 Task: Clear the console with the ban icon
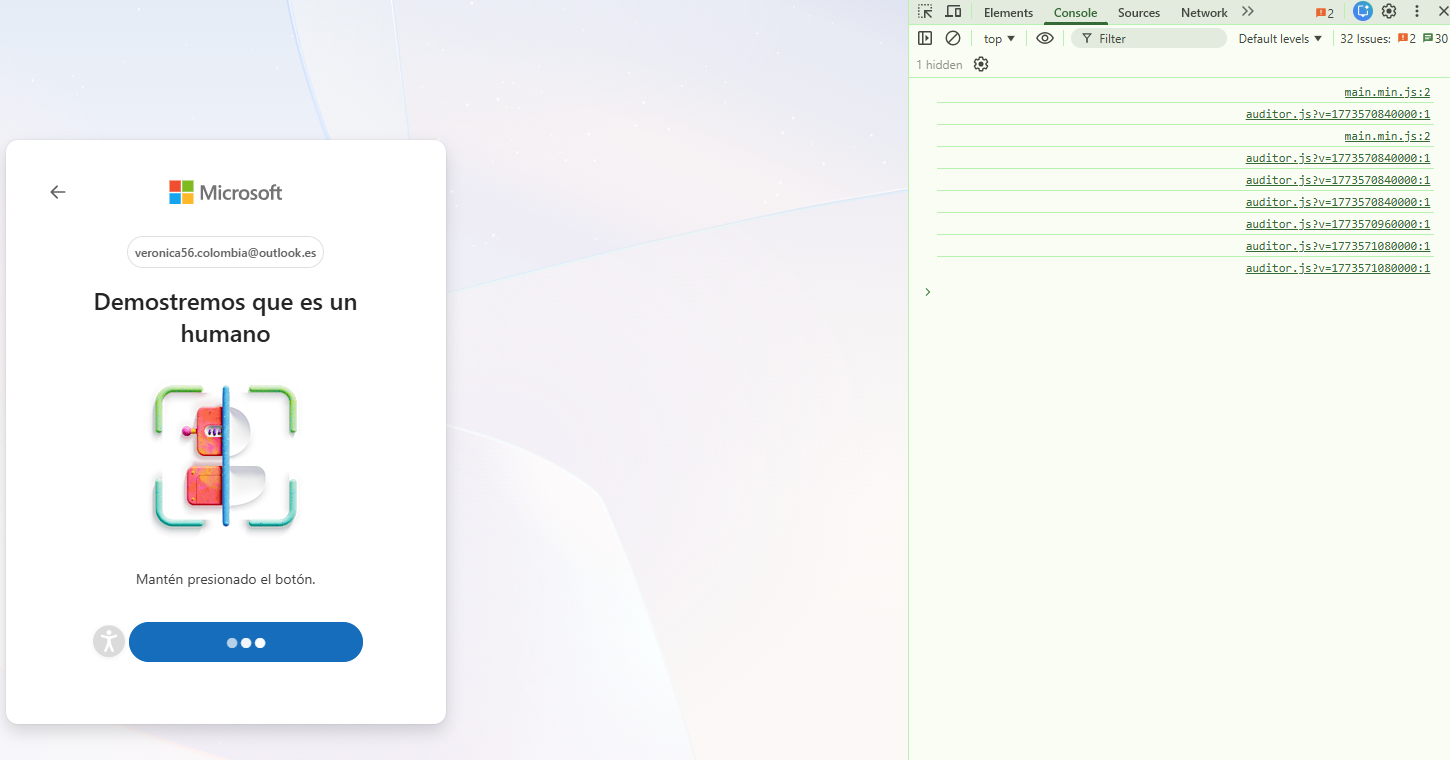pyautogui.click(x=953, y=38)
